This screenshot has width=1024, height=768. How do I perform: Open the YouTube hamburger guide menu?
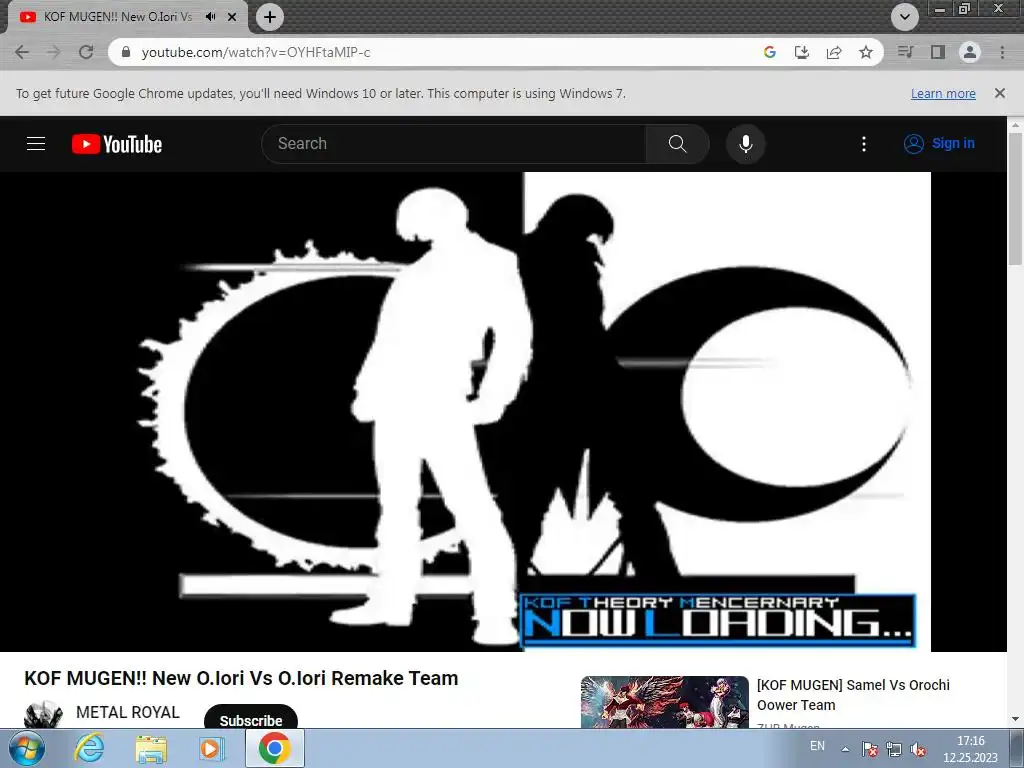(36, 144)
